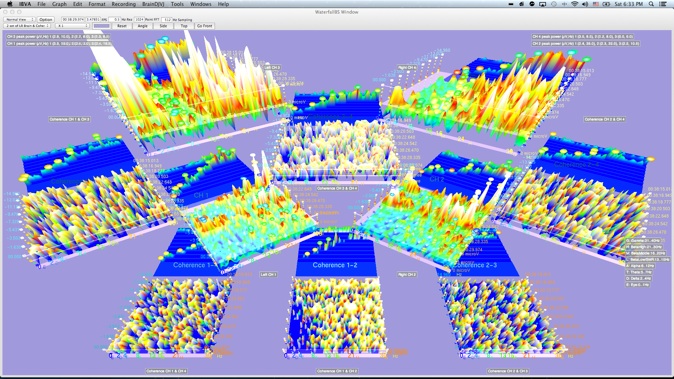Image resolution: width=674 pixels, height=379 pixels.
Task: Click the US flag input icon
Action: [x=596, y=4]
